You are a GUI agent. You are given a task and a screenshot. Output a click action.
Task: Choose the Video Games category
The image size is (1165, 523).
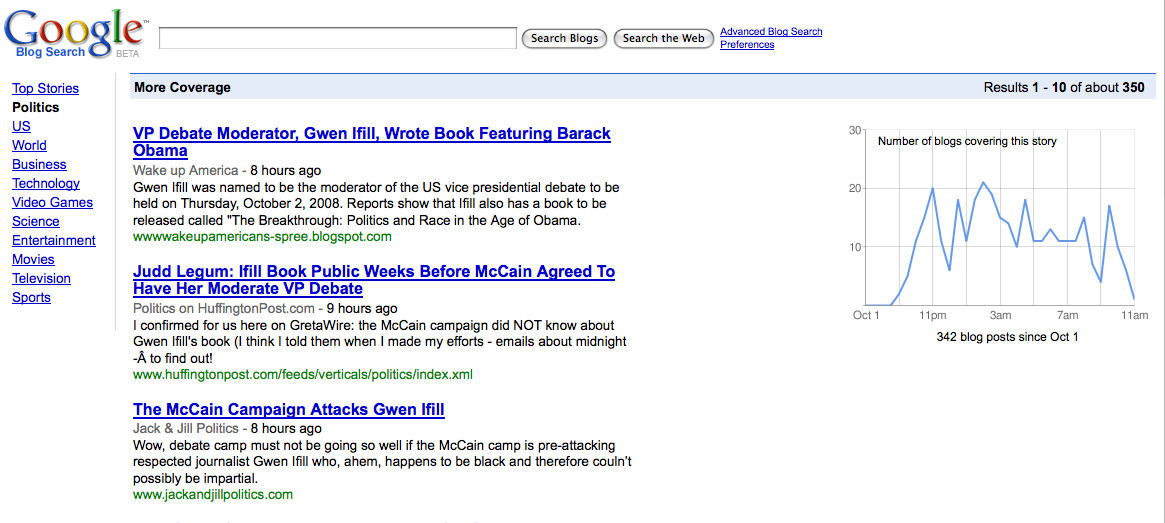[x=52, y=202]
